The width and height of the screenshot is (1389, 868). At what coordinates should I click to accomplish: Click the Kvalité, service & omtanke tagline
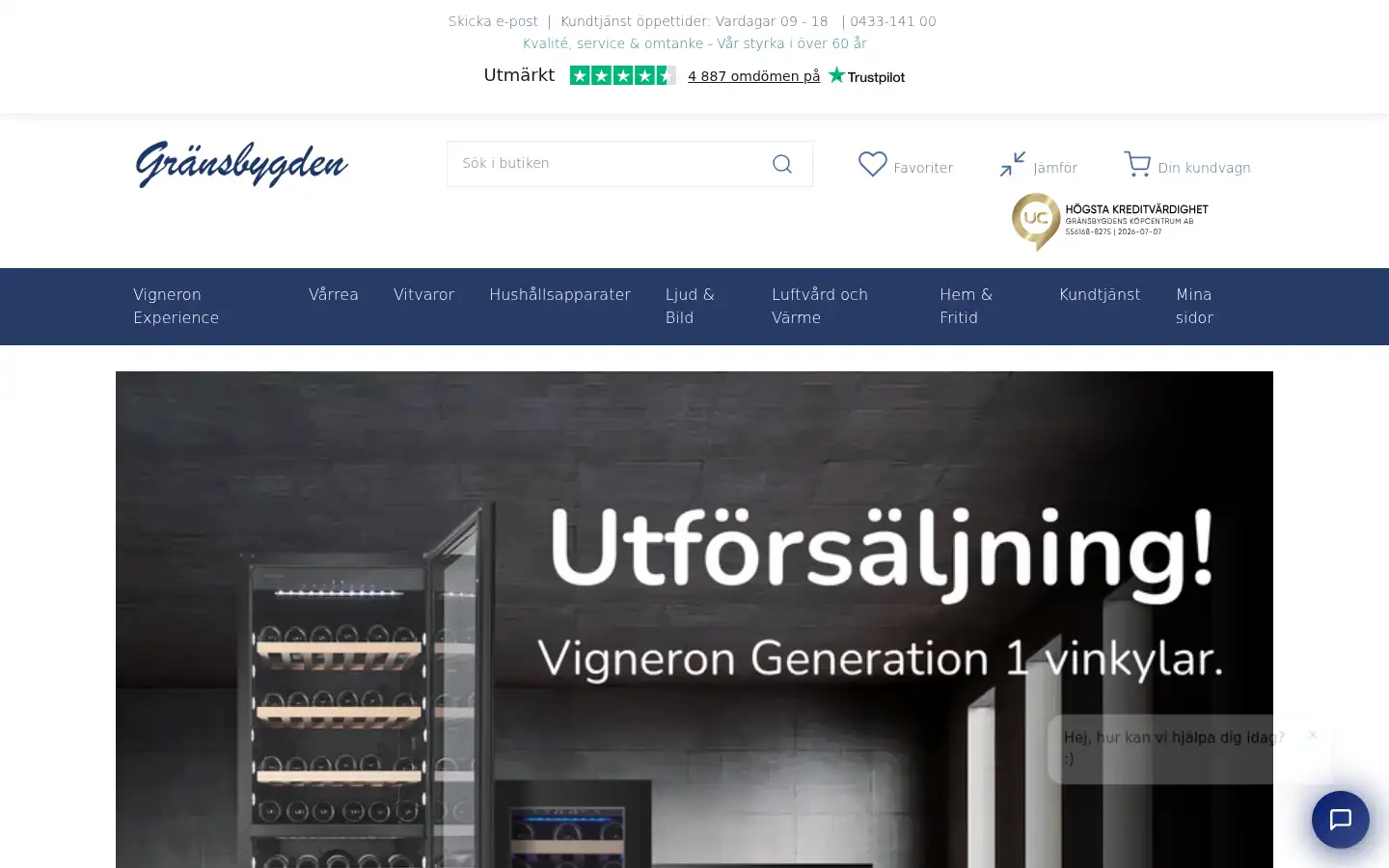coord(694,43)
